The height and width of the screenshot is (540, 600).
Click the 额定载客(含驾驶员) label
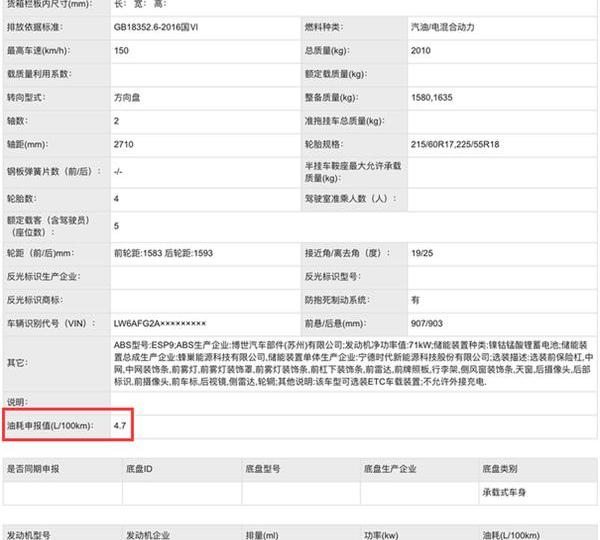point(48,226)
